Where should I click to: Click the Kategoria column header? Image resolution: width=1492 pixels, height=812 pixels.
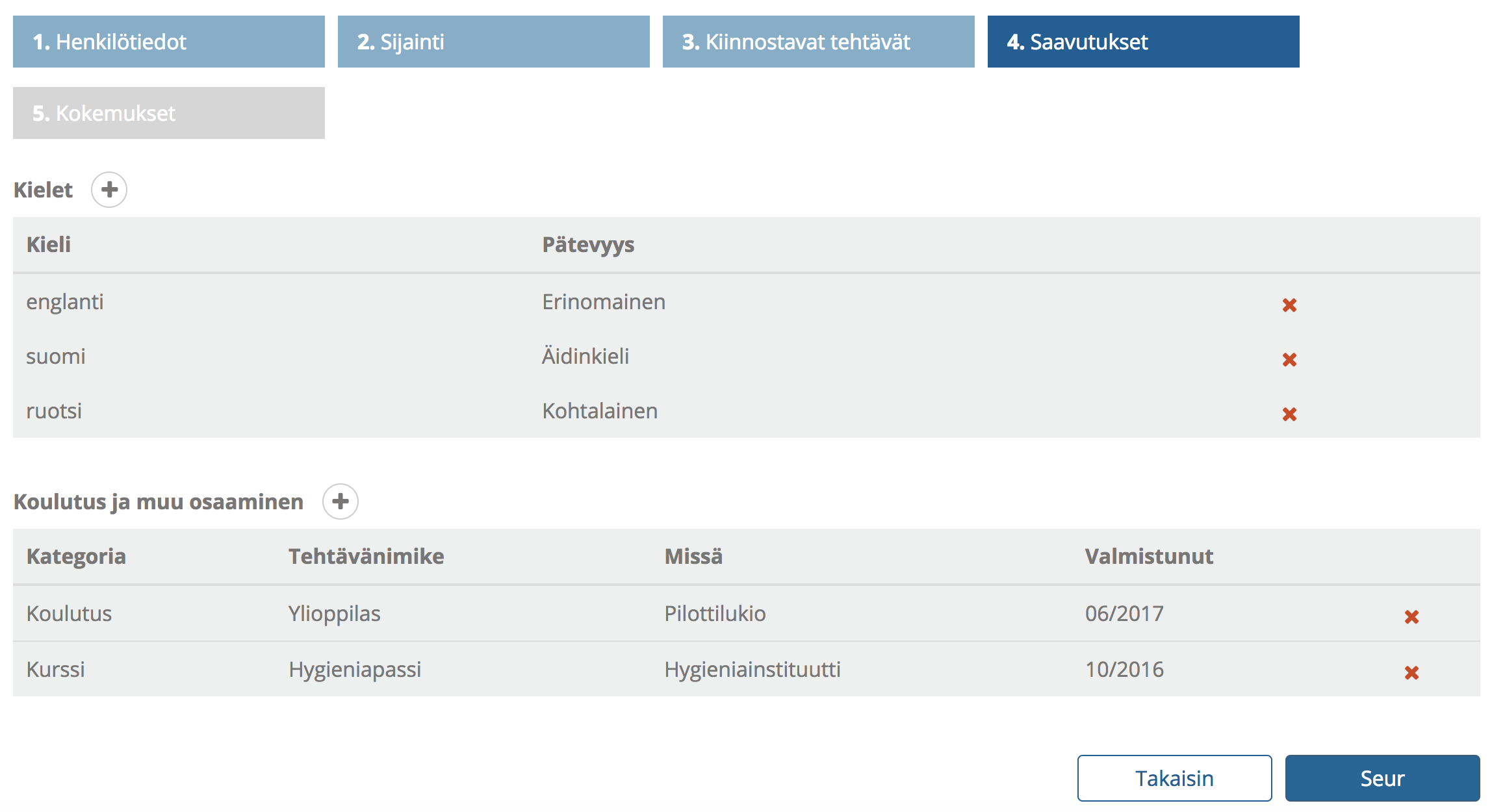76,557
